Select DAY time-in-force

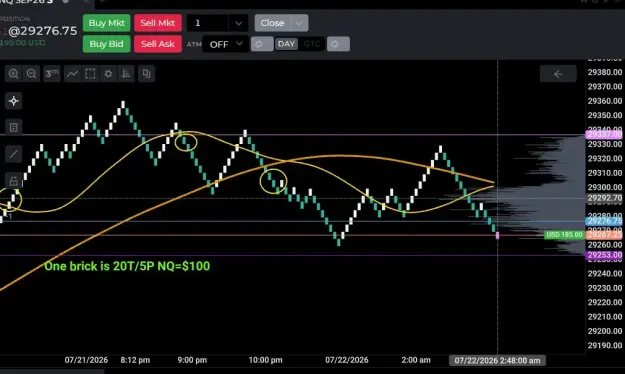[286, 44]
